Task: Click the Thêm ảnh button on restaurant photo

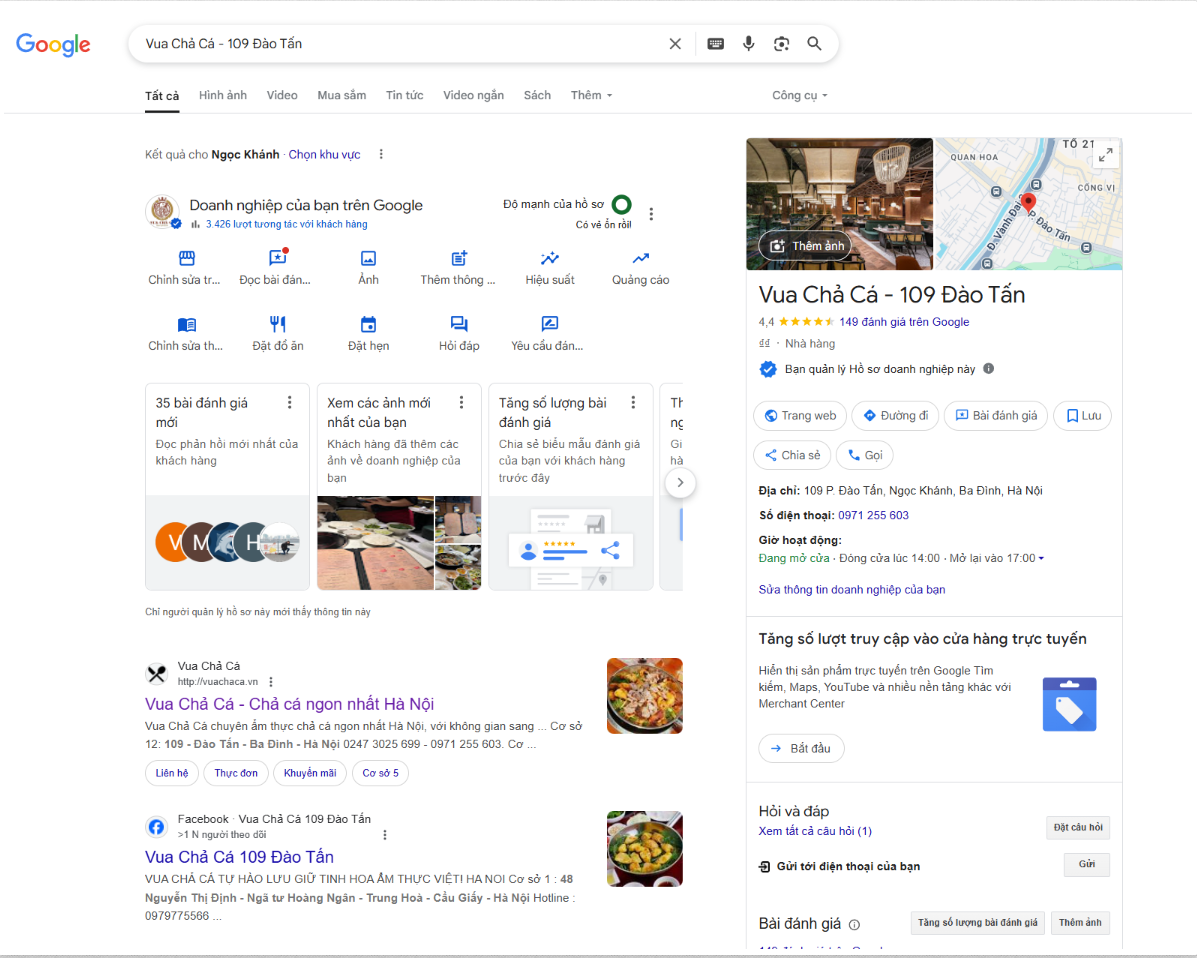Action: click(805, 246)
